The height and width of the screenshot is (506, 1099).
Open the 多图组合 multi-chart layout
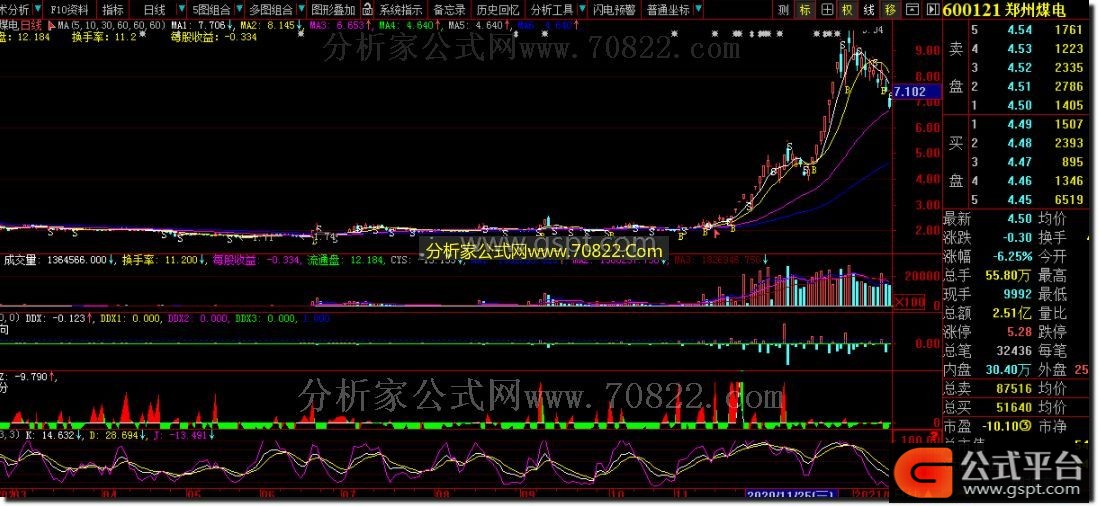[271, 9]
